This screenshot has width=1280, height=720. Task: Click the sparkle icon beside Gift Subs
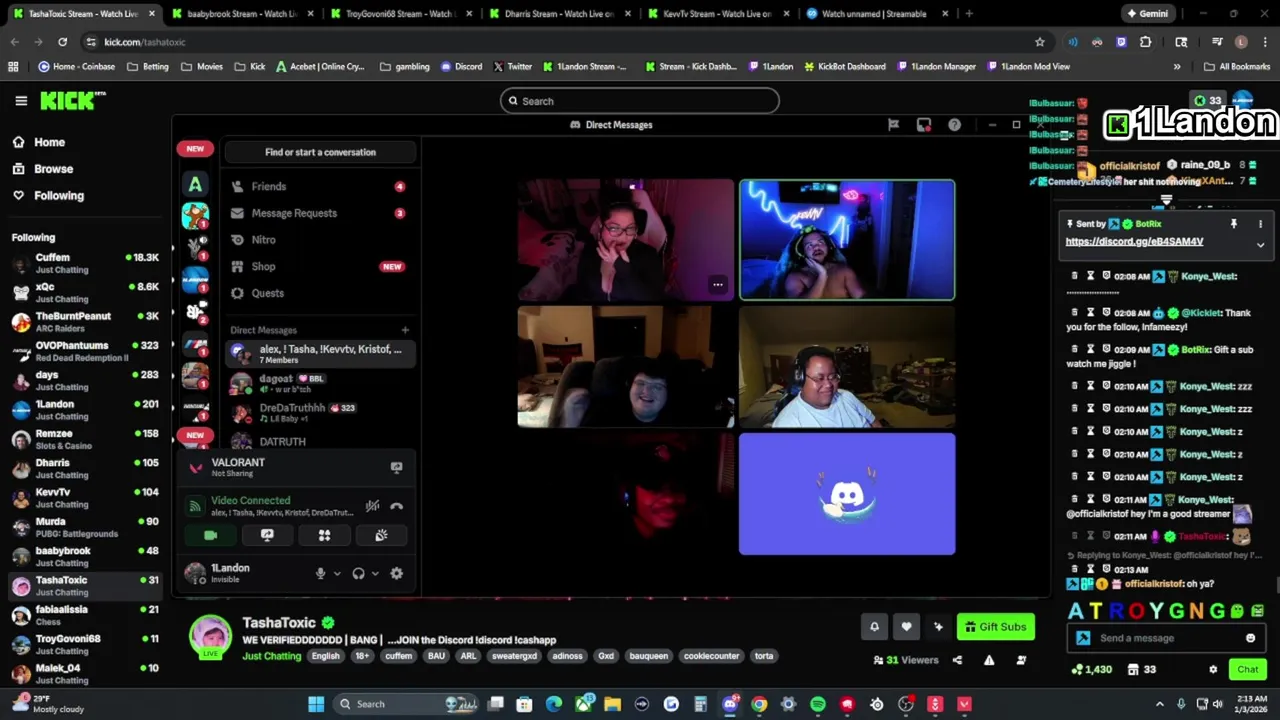(938, 627)
